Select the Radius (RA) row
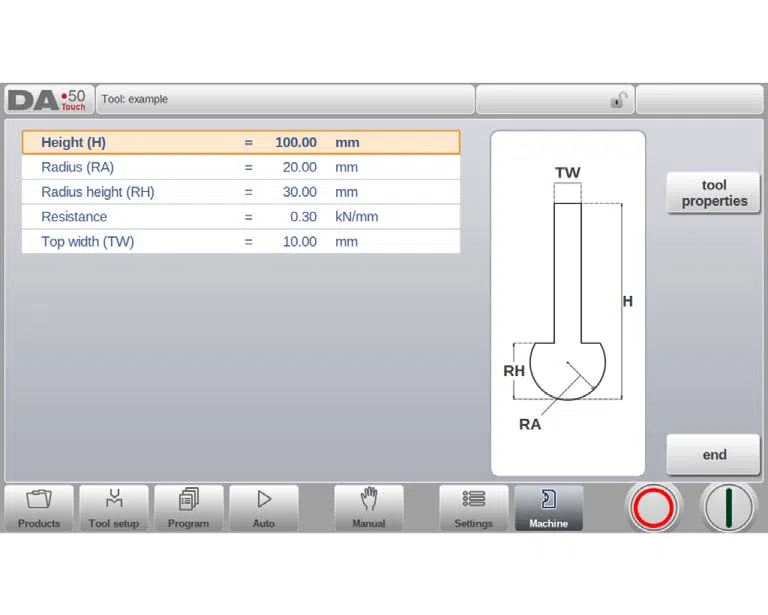The image size is (768, 615). [x=241, y=167]
